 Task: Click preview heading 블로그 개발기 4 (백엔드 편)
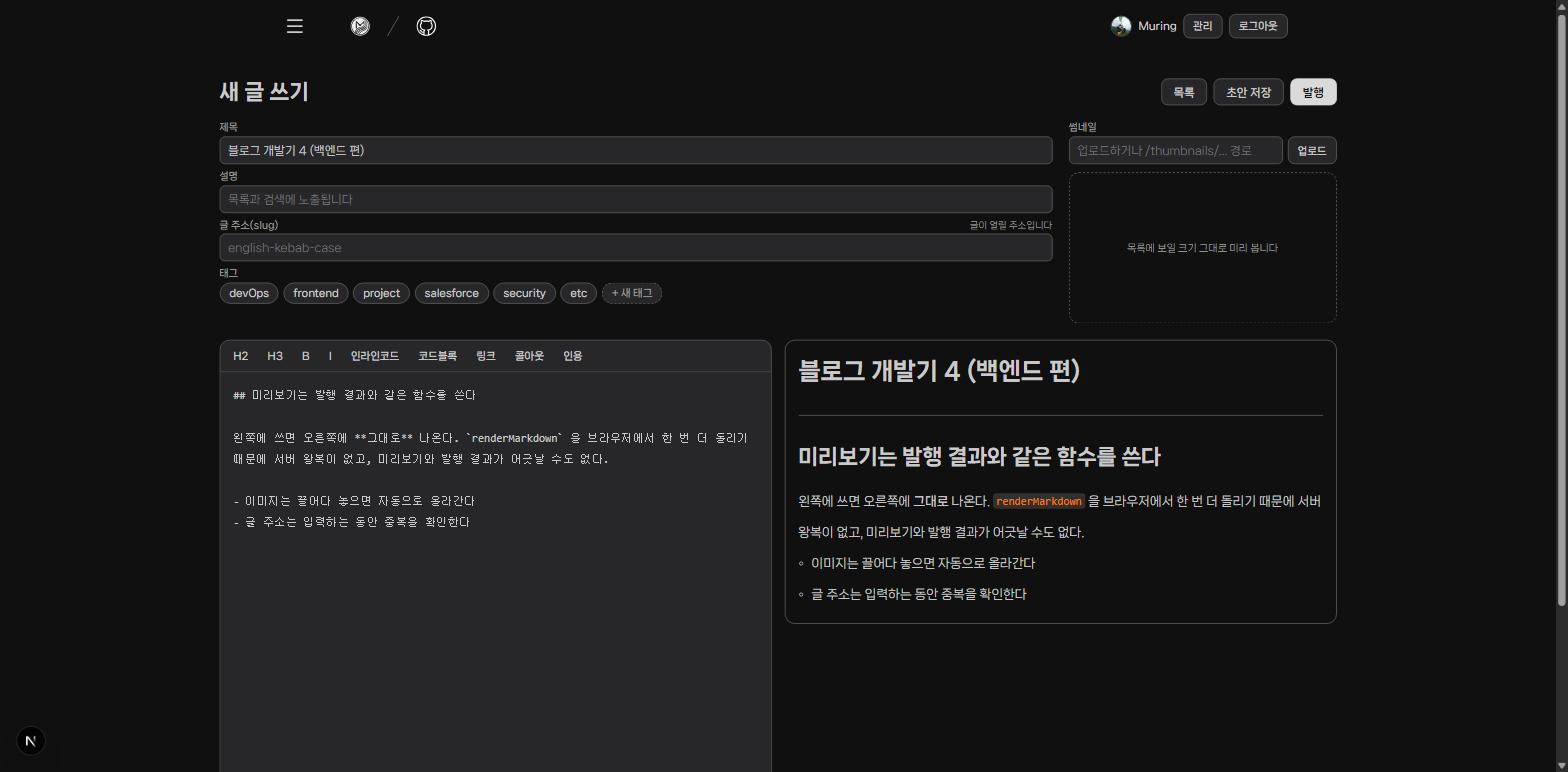pos(939,371)
